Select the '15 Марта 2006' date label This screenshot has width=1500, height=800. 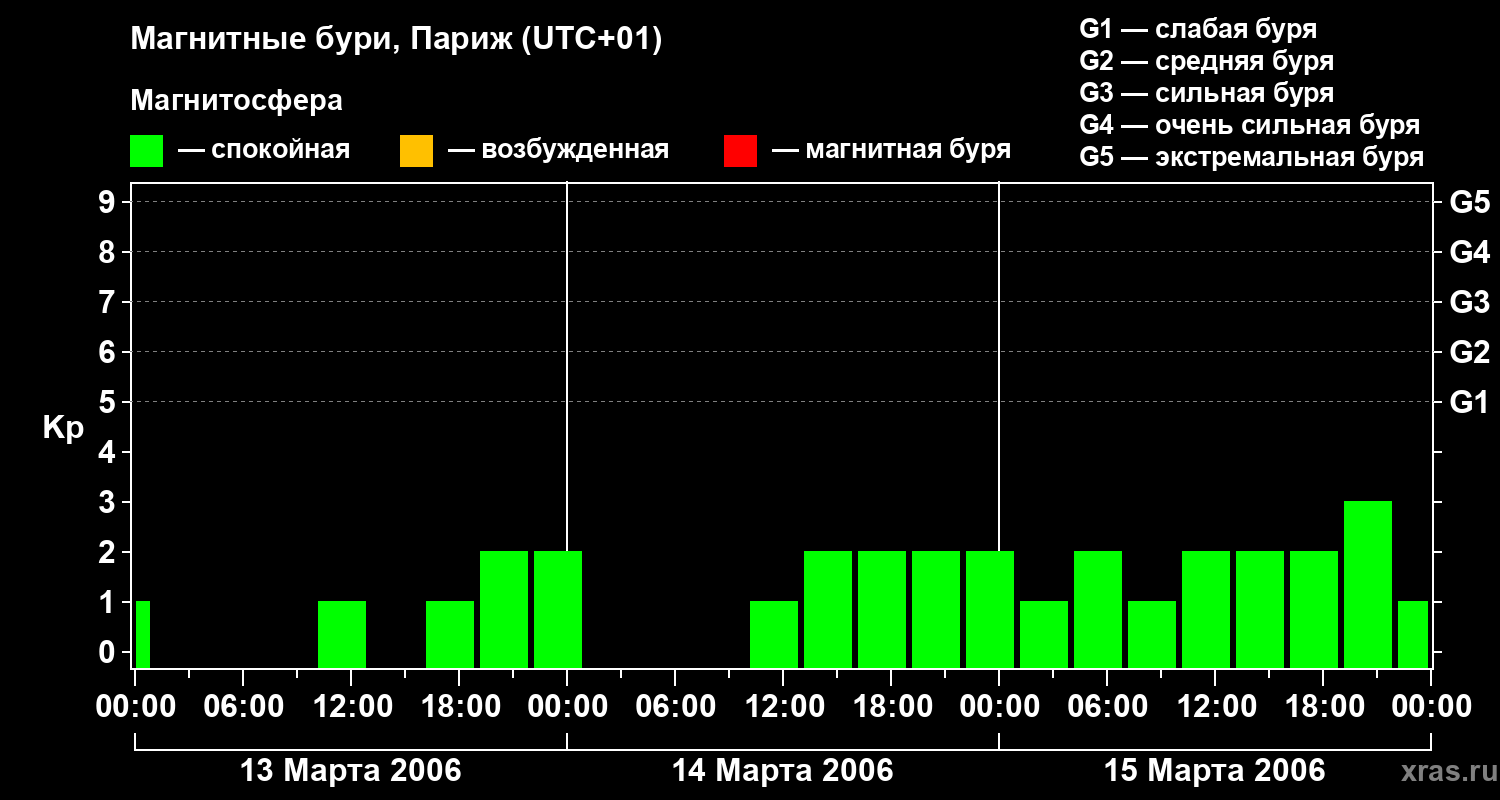(x=1215, y=770)
